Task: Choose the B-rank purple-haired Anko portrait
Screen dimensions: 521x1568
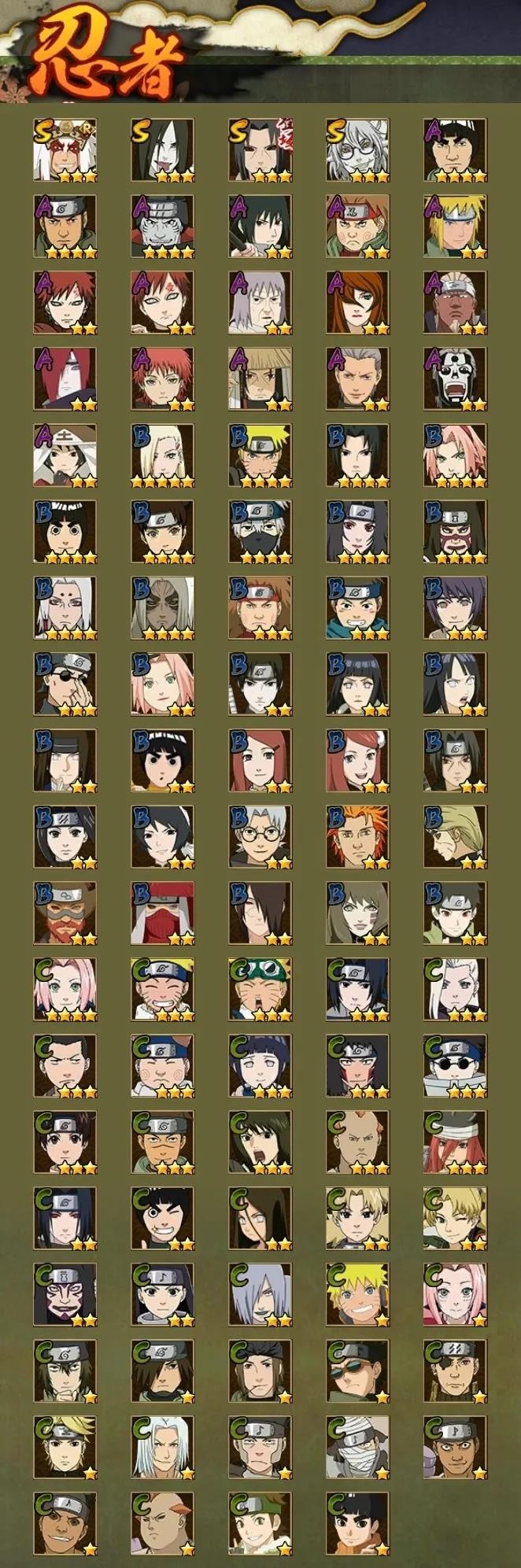Action: (455, 608)
